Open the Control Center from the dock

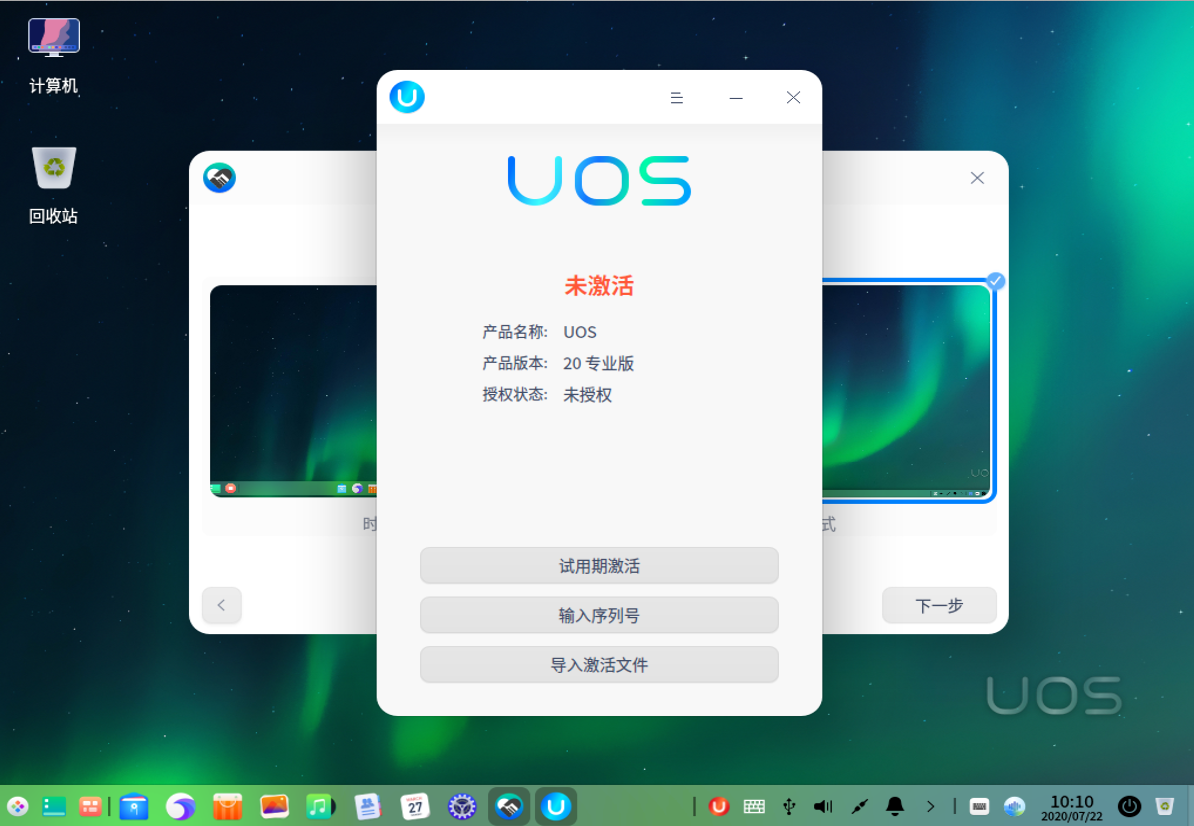pyautogui.click(x=462, y=806)
